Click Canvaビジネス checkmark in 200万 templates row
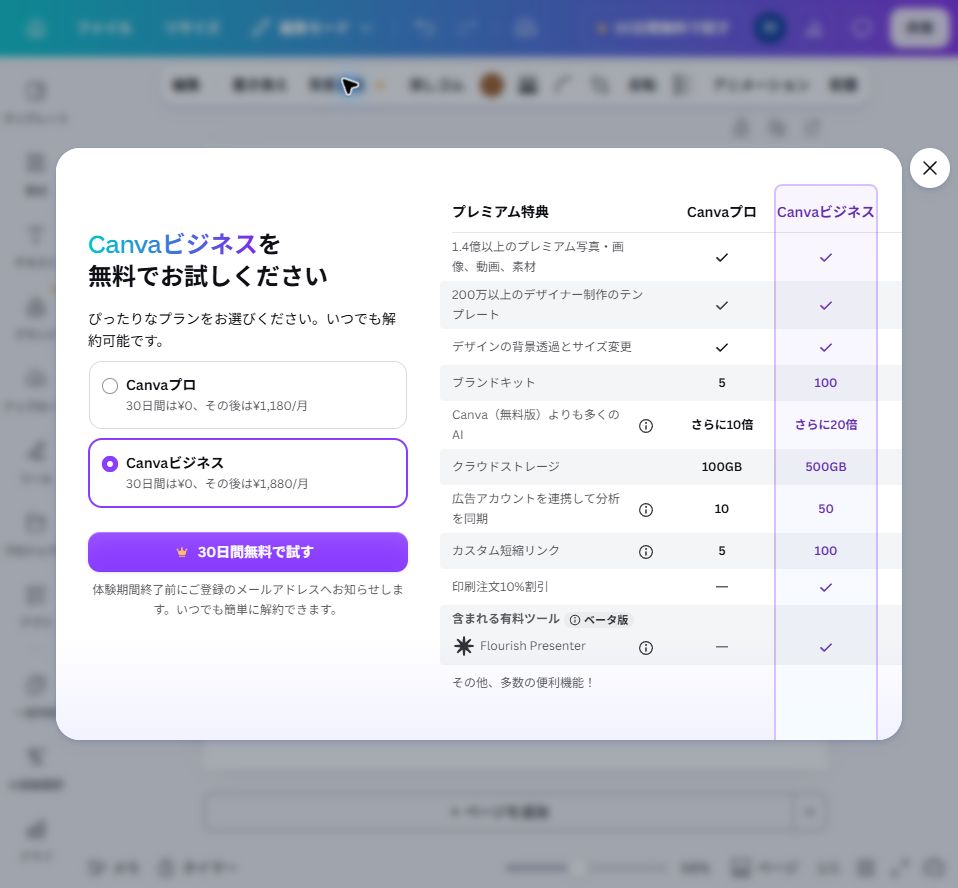The image size is (958, 888). point(825,305)
